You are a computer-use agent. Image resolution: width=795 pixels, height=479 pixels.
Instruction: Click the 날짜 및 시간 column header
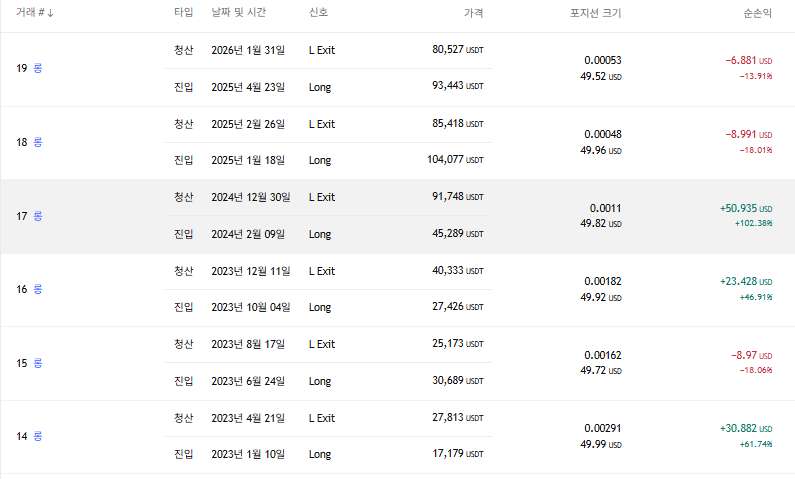[245, 13]
